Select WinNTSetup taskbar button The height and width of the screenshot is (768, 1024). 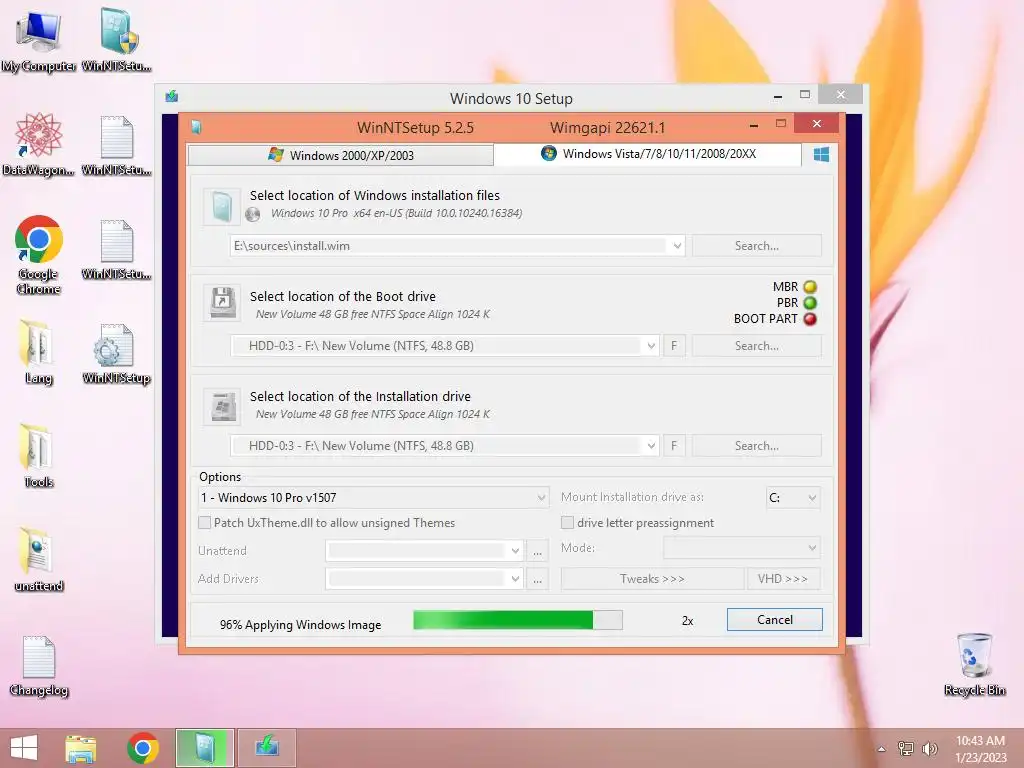coord(204,748)
